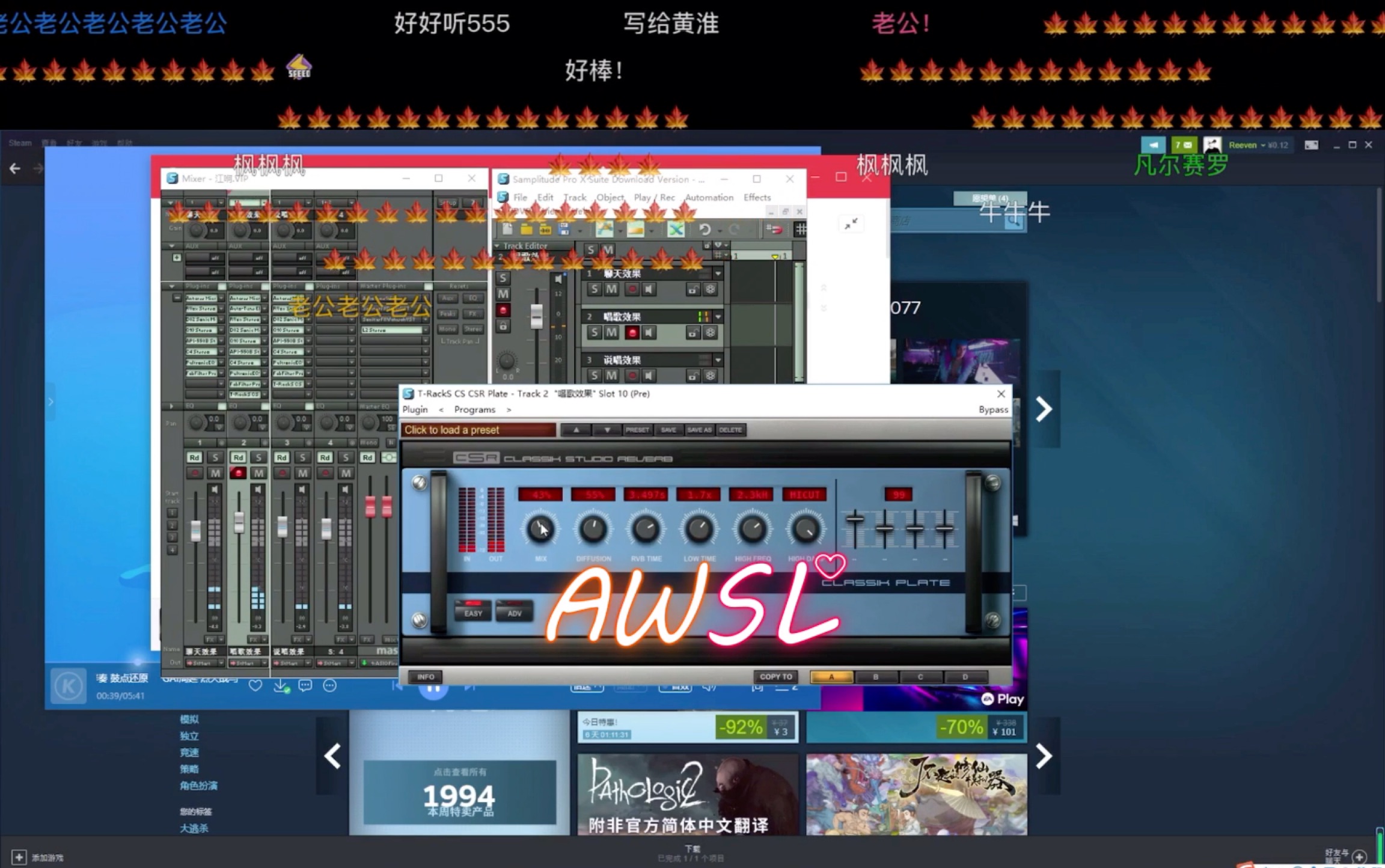1385x868 pixels.
Task: Open Automation menu in Samplitude
Action: [709, 197]
